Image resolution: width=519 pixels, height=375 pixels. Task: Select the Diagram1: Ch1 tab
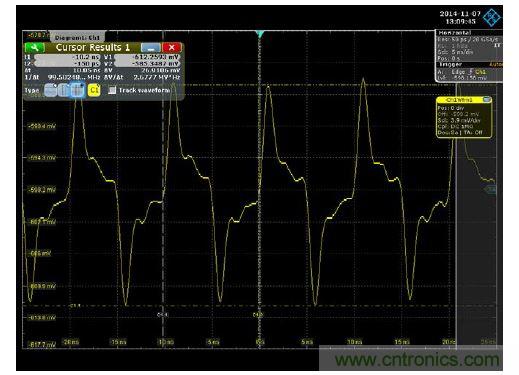(x=77, y=38)
